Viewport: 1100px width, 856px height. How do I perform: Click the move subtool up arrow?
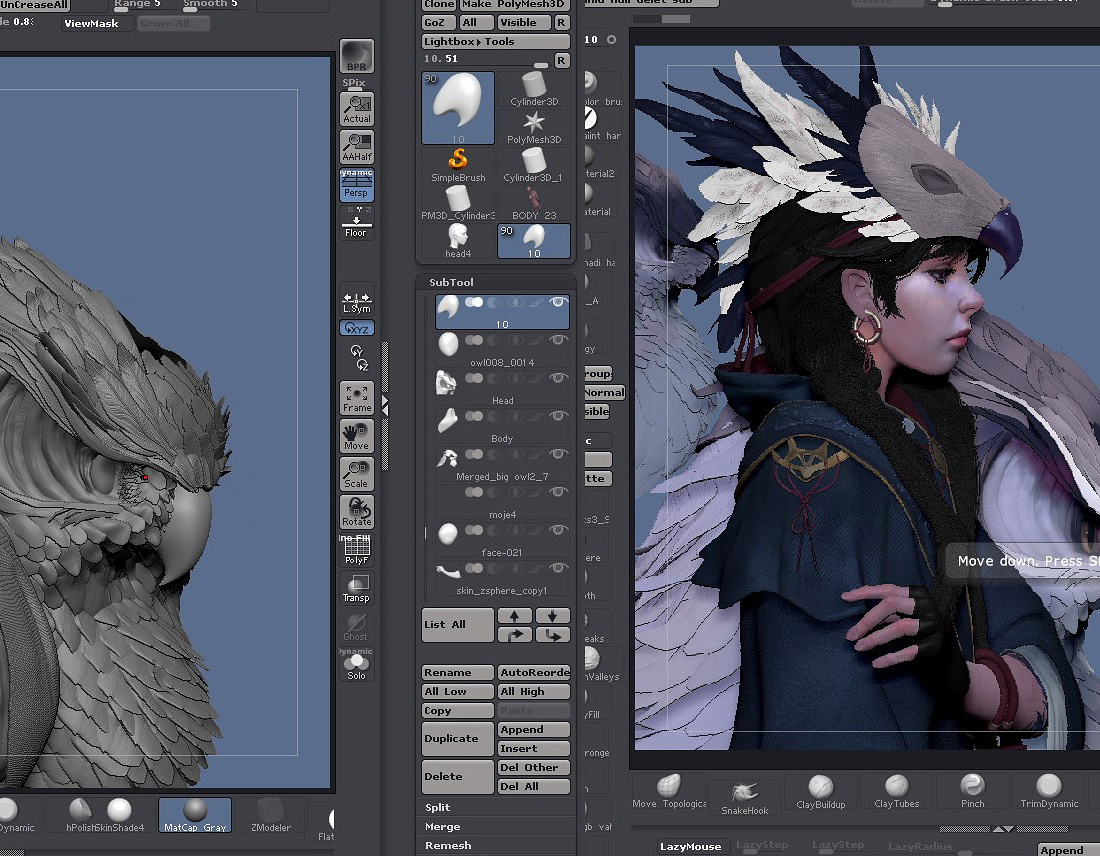pyautogui.click(x=515, y=635)
